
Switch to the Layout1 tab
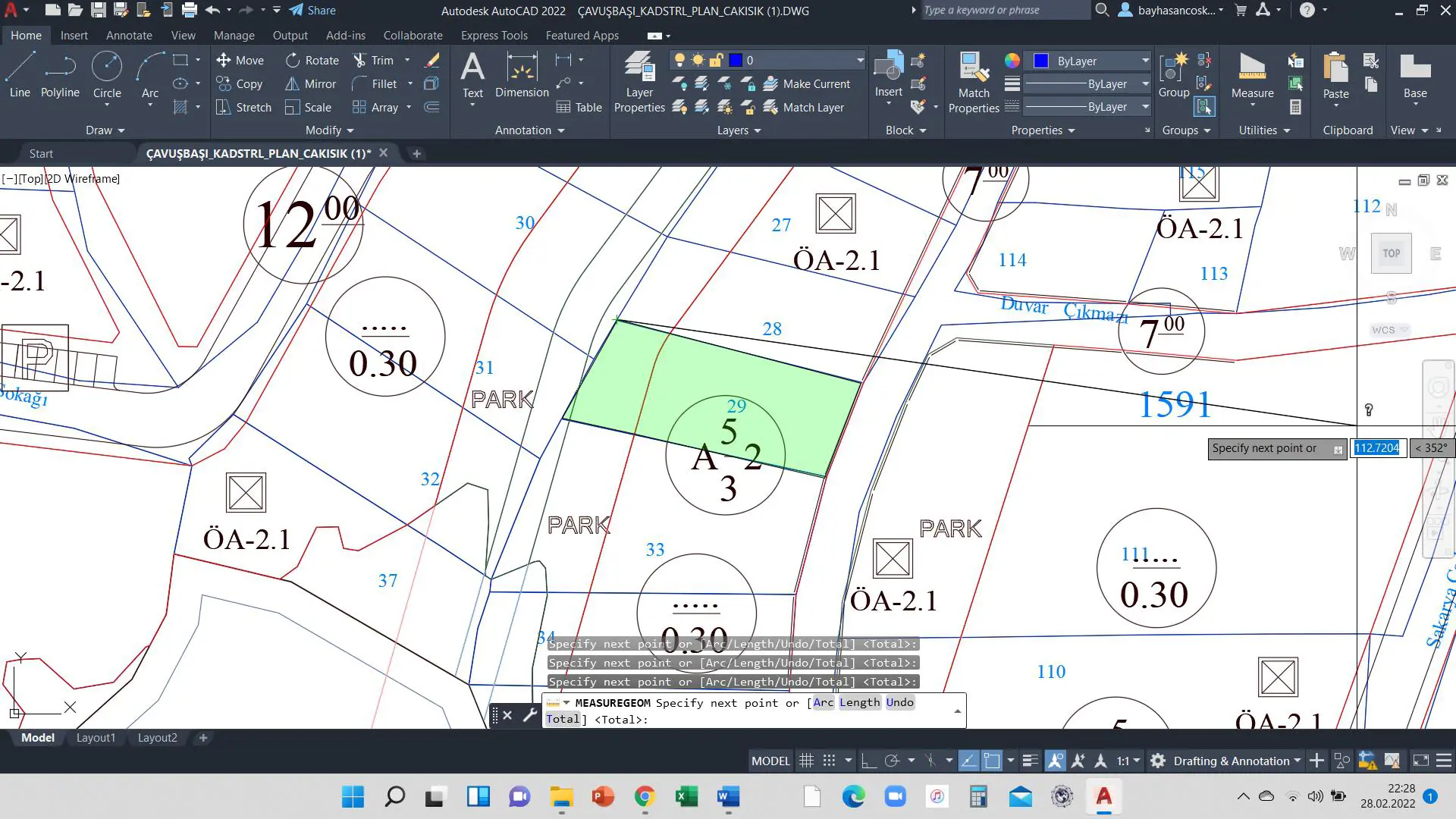click(96, 738)
